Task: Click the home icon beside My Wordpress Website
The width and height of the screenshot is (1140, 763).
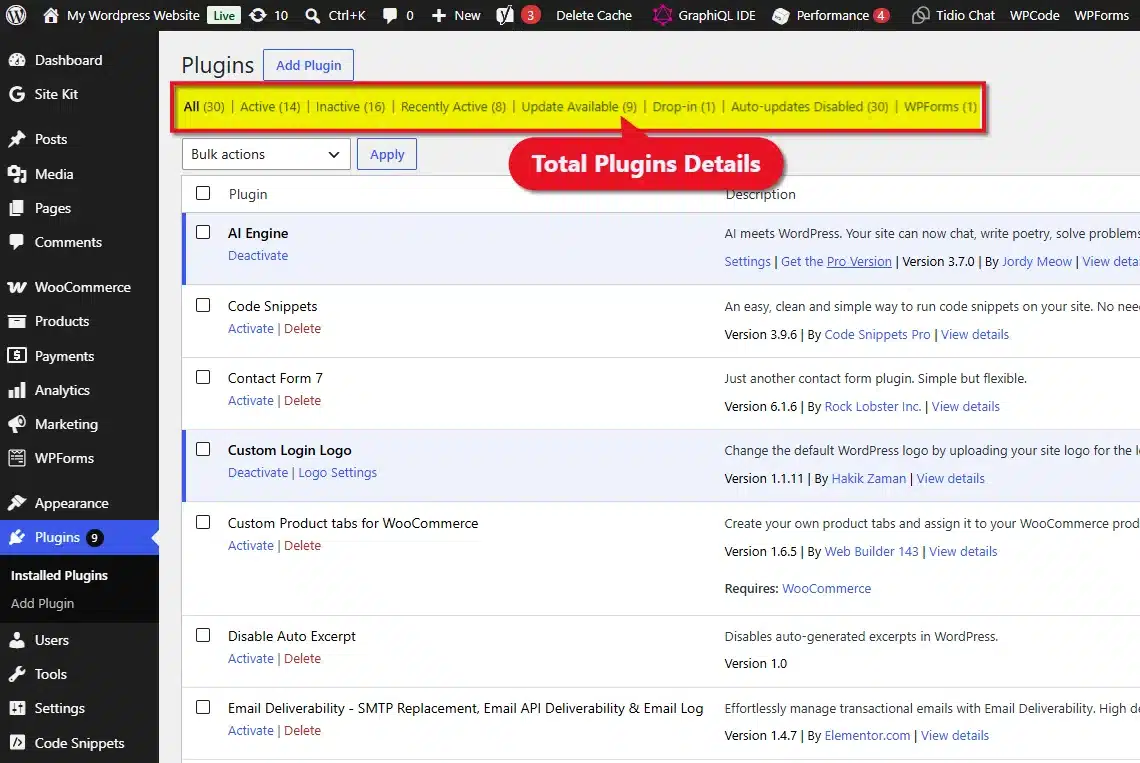Action: 50,15
